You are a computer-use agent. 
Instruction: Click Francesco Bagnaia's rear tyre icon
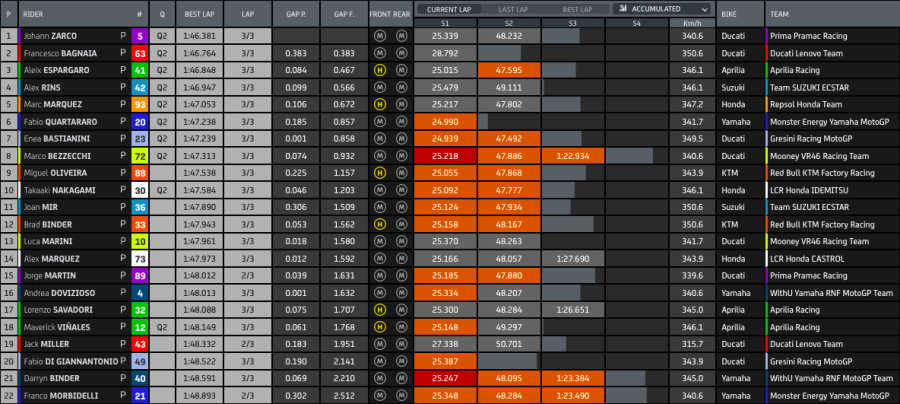tap(401, 53)
